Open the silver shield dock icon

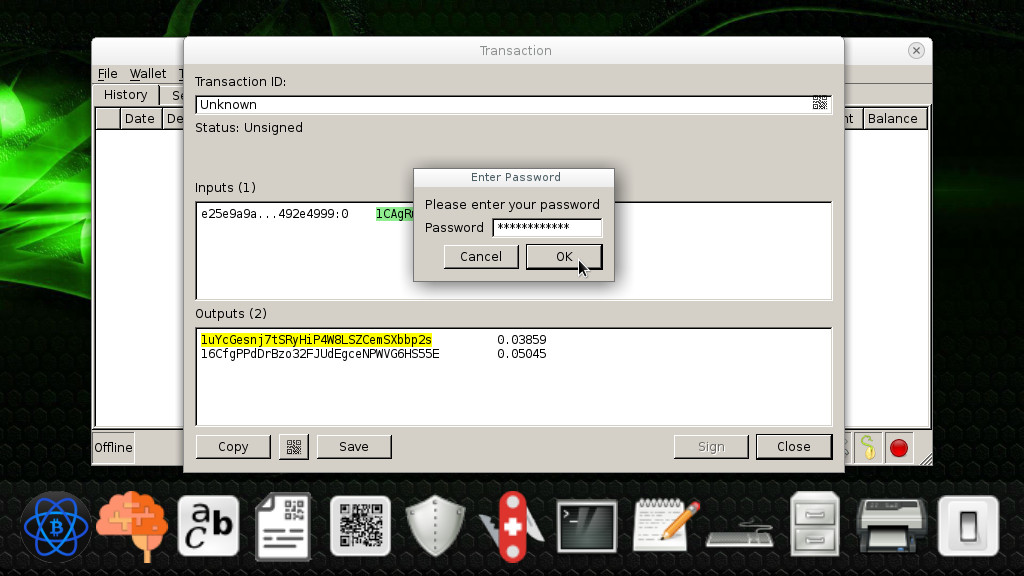point(436,526)
